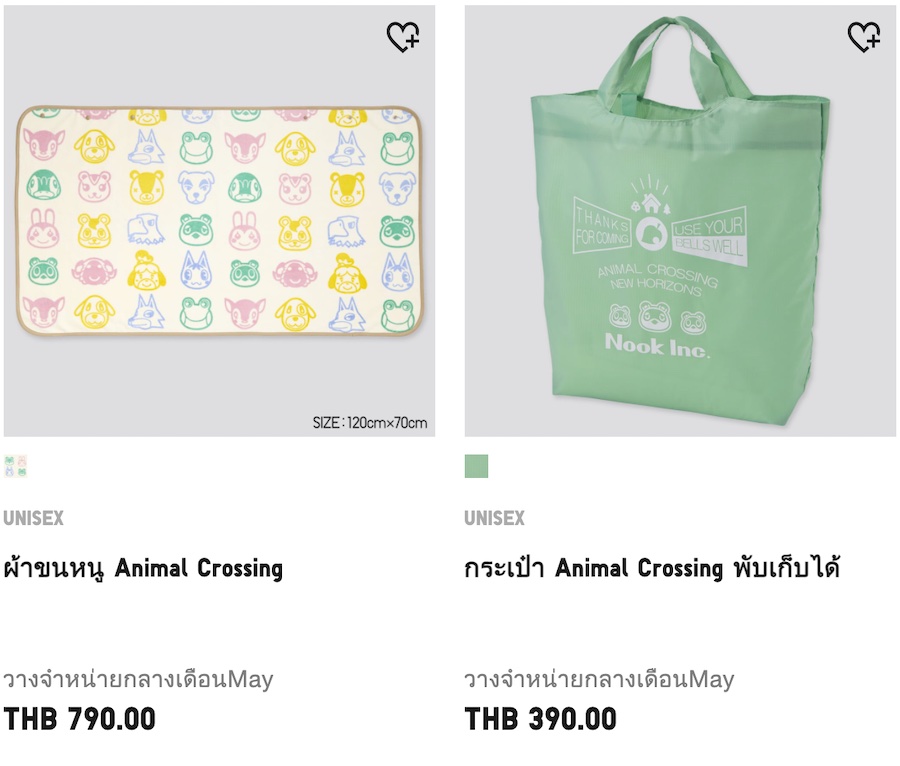Click the SIZE: 120cm×70cm caption
The width and height of the screenshot is (900, 766).
click(x=370, y=423)
